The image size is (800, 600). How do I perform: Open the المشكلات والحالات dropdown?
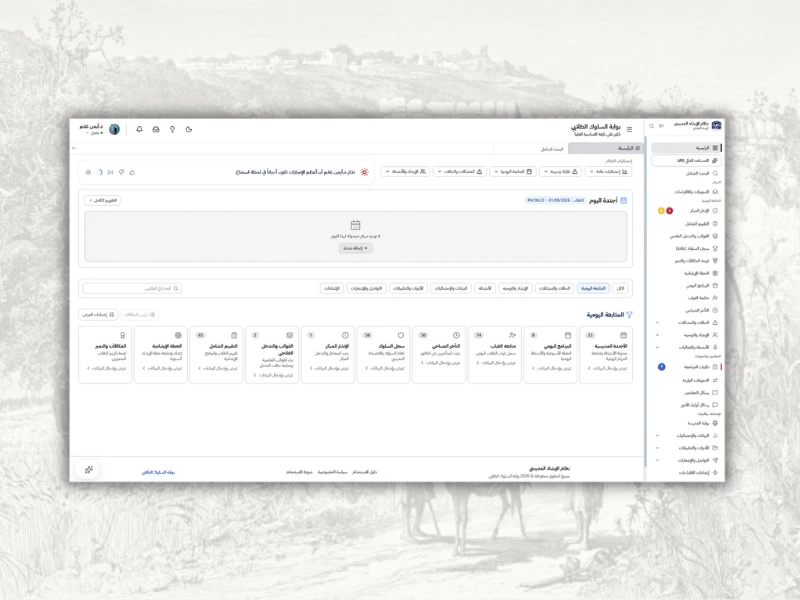(460, 172)
